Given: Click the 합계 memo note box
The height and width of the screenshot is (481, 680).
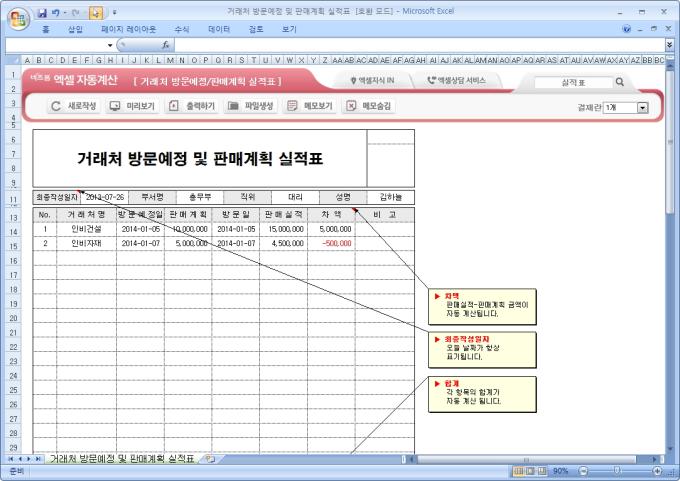Looking at the screenshot, I should (482, 394).
